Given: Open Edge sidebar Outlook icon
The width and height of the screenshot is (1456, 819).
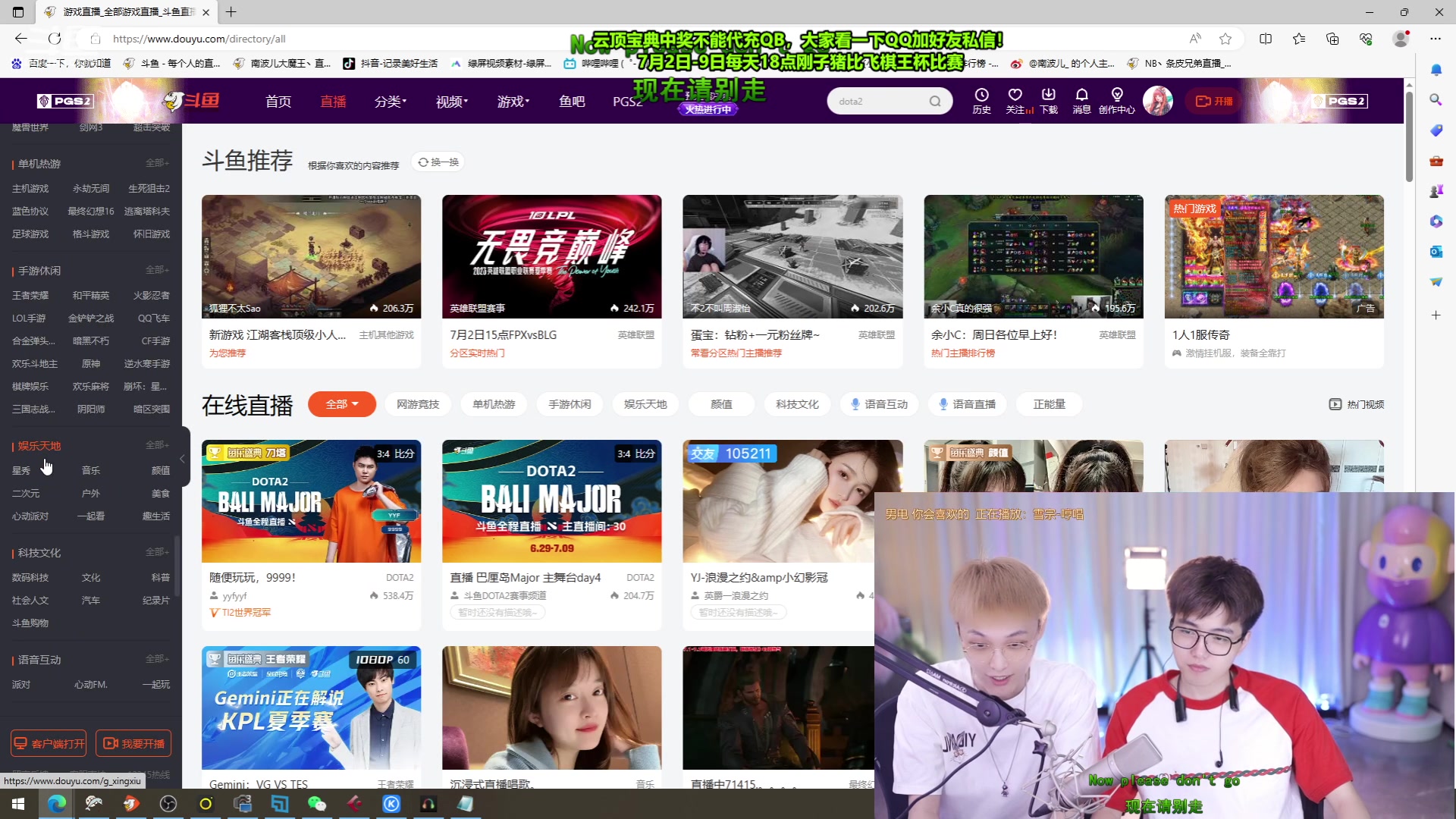Looking at the screenshot, I should [1436, 252].
